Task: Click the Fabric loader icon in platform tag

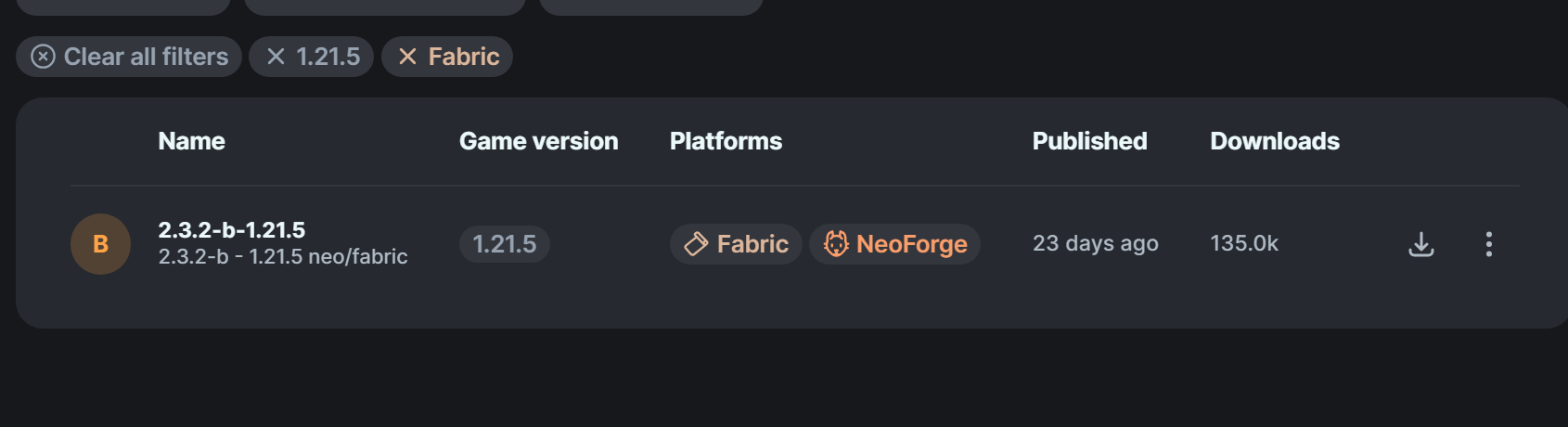Action: (696, 244)
